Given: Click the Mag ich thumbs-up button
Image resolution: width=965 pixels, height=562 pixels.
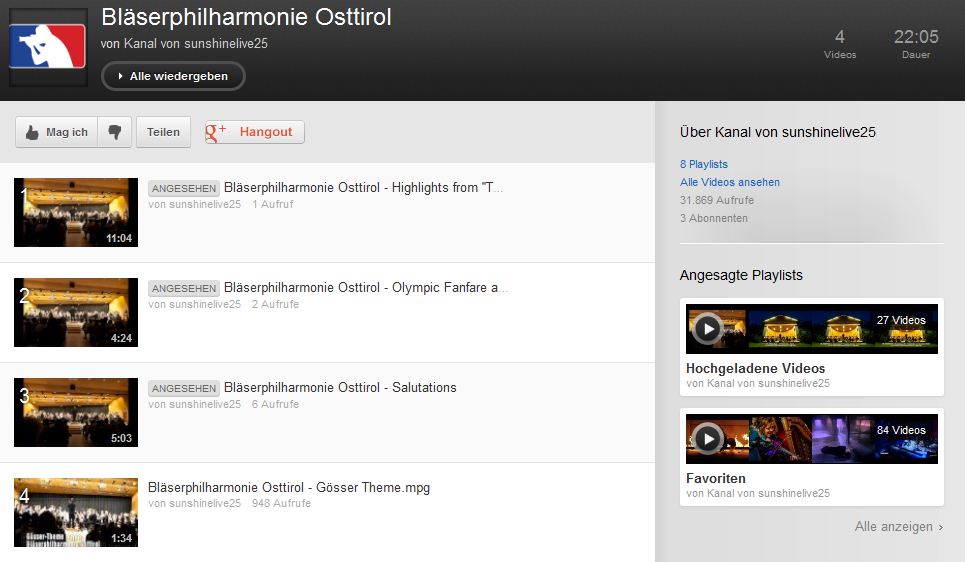Looking at the screenshot, I should [x=57, y=132].
